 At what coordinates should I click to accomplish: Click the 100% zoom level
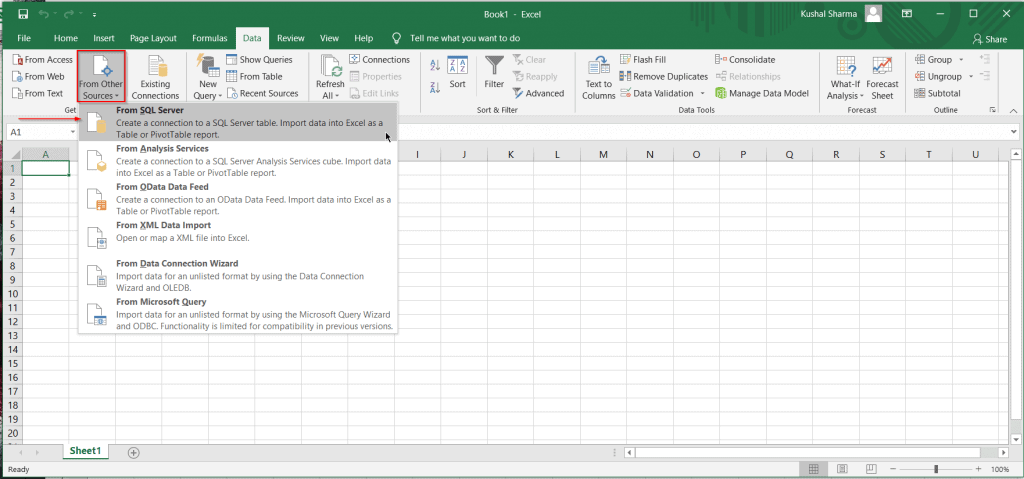click(x=1000, y=469)
